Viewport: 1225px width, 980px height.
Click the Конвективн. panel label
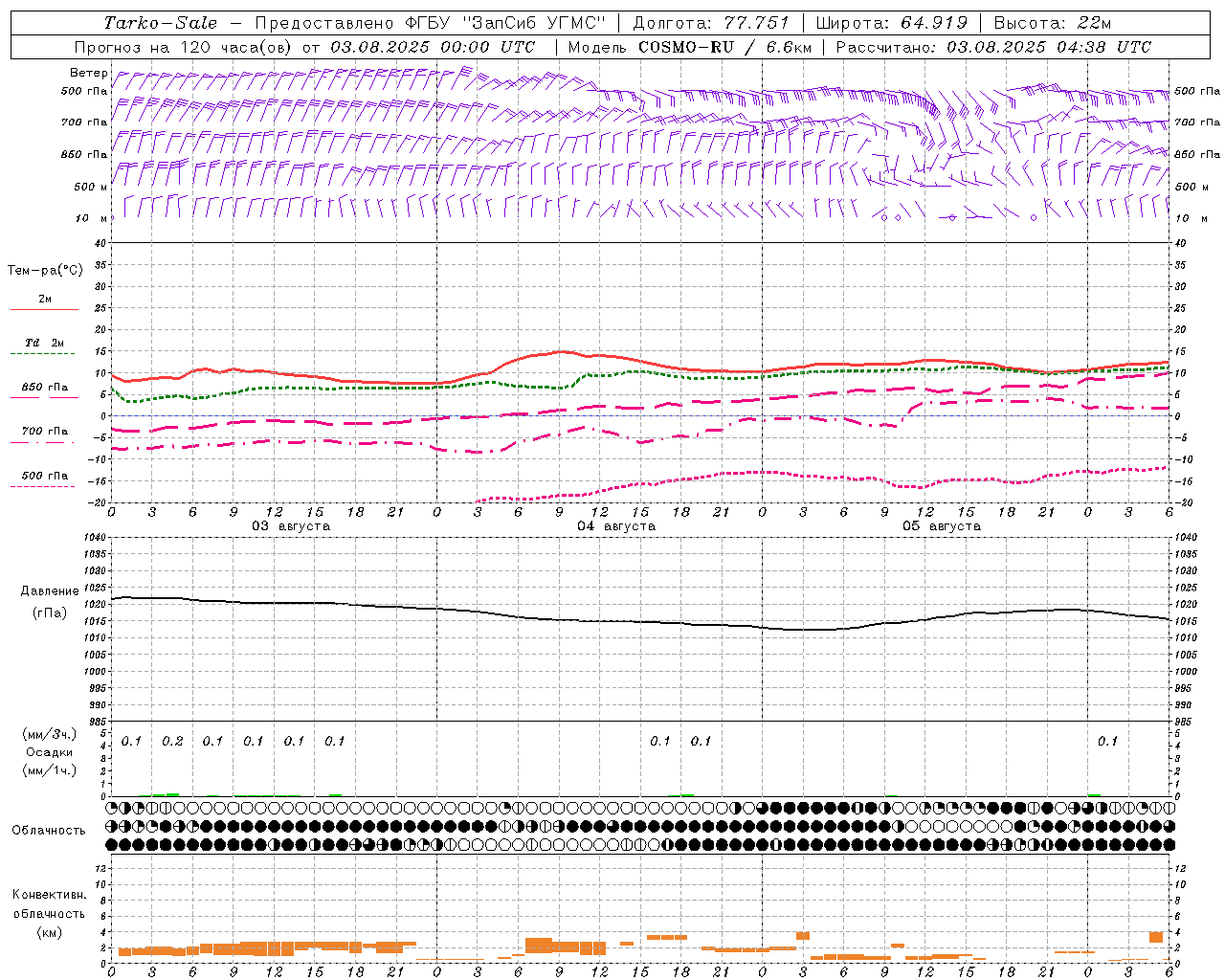coord(49,894)
